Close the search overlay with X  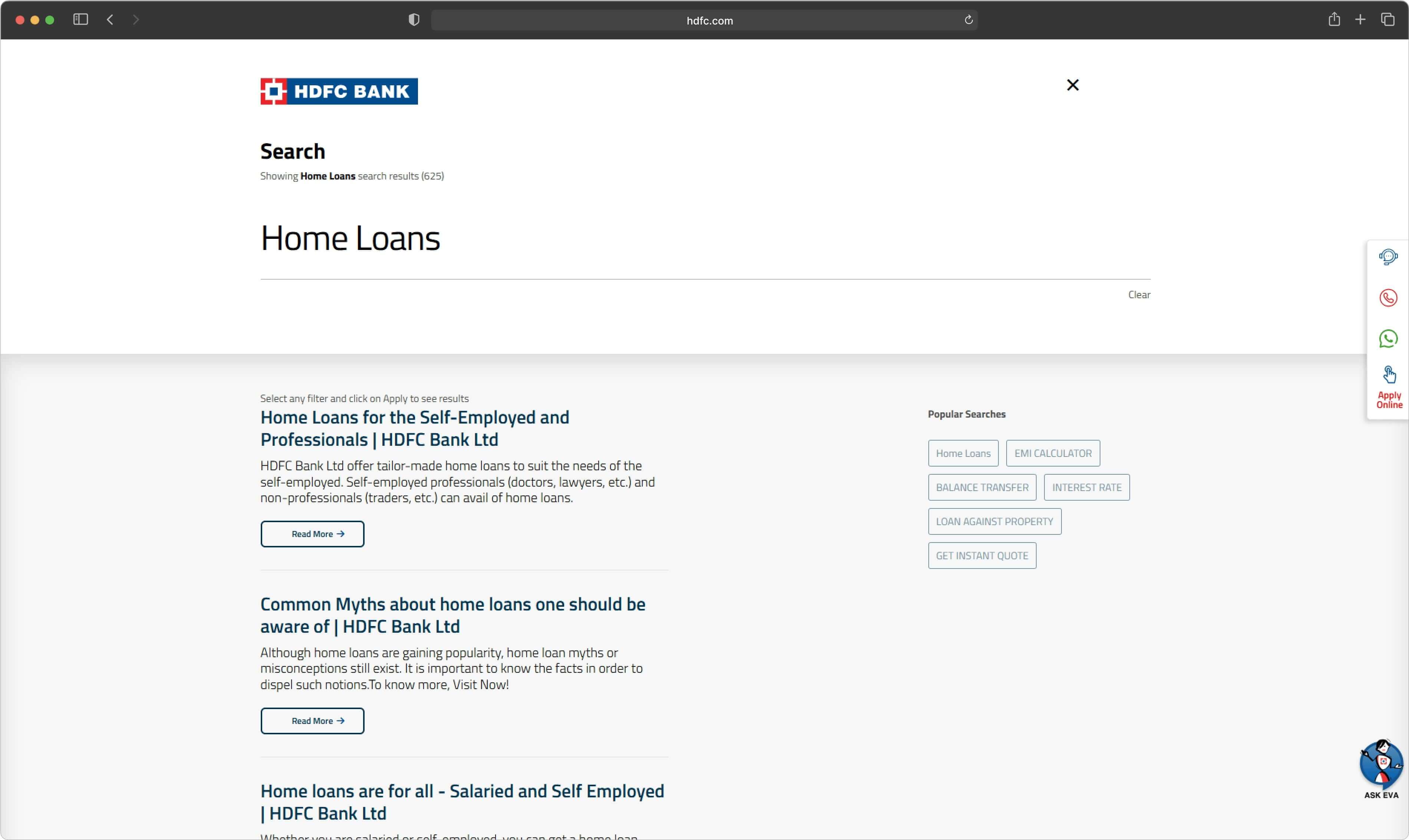1072,85
